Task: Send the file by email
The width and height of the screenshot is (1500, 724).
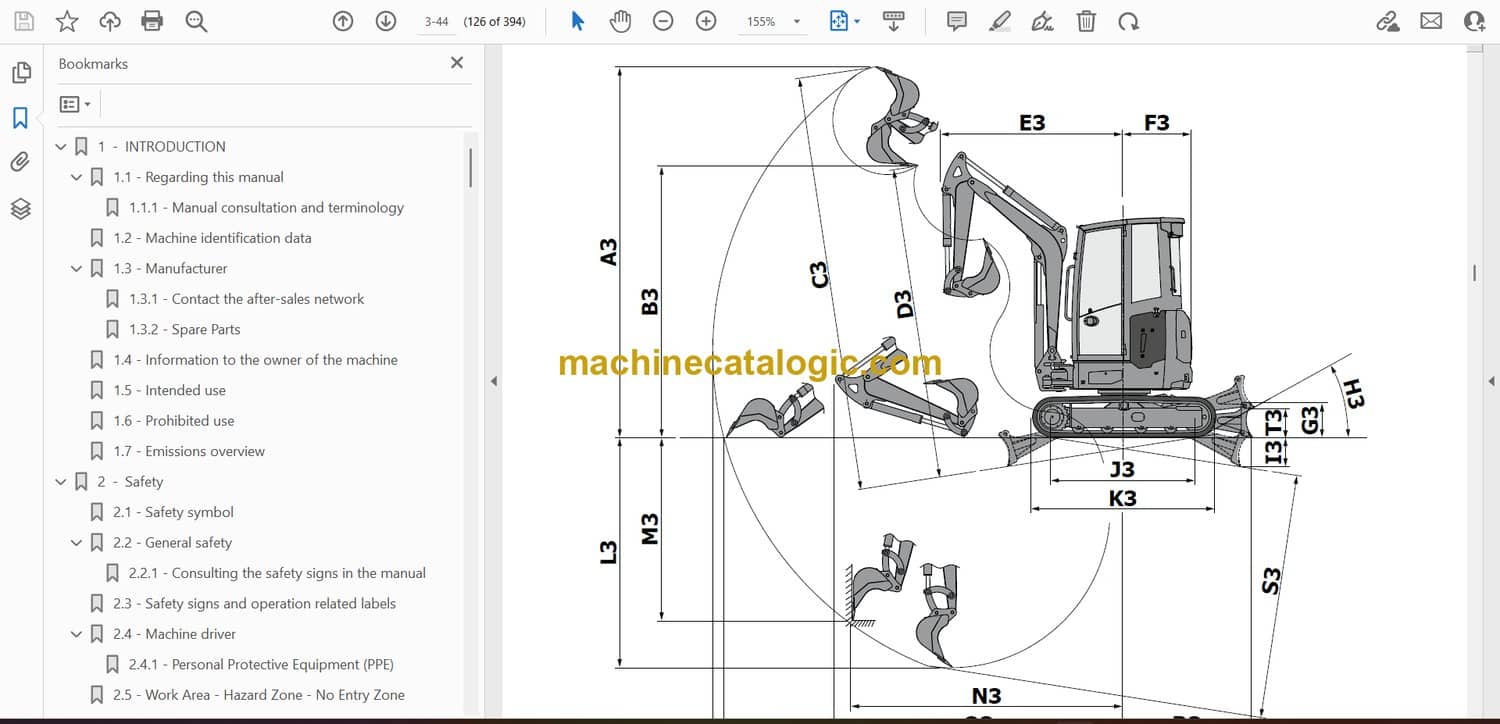Action: click(x=1431, y=21)
